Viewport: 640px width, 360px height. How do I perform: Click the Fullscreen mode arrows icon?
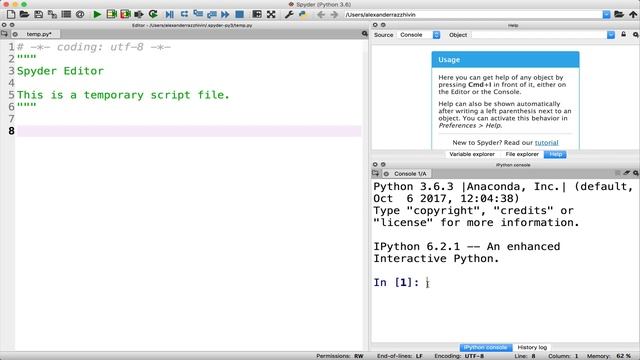click(271, 15)
